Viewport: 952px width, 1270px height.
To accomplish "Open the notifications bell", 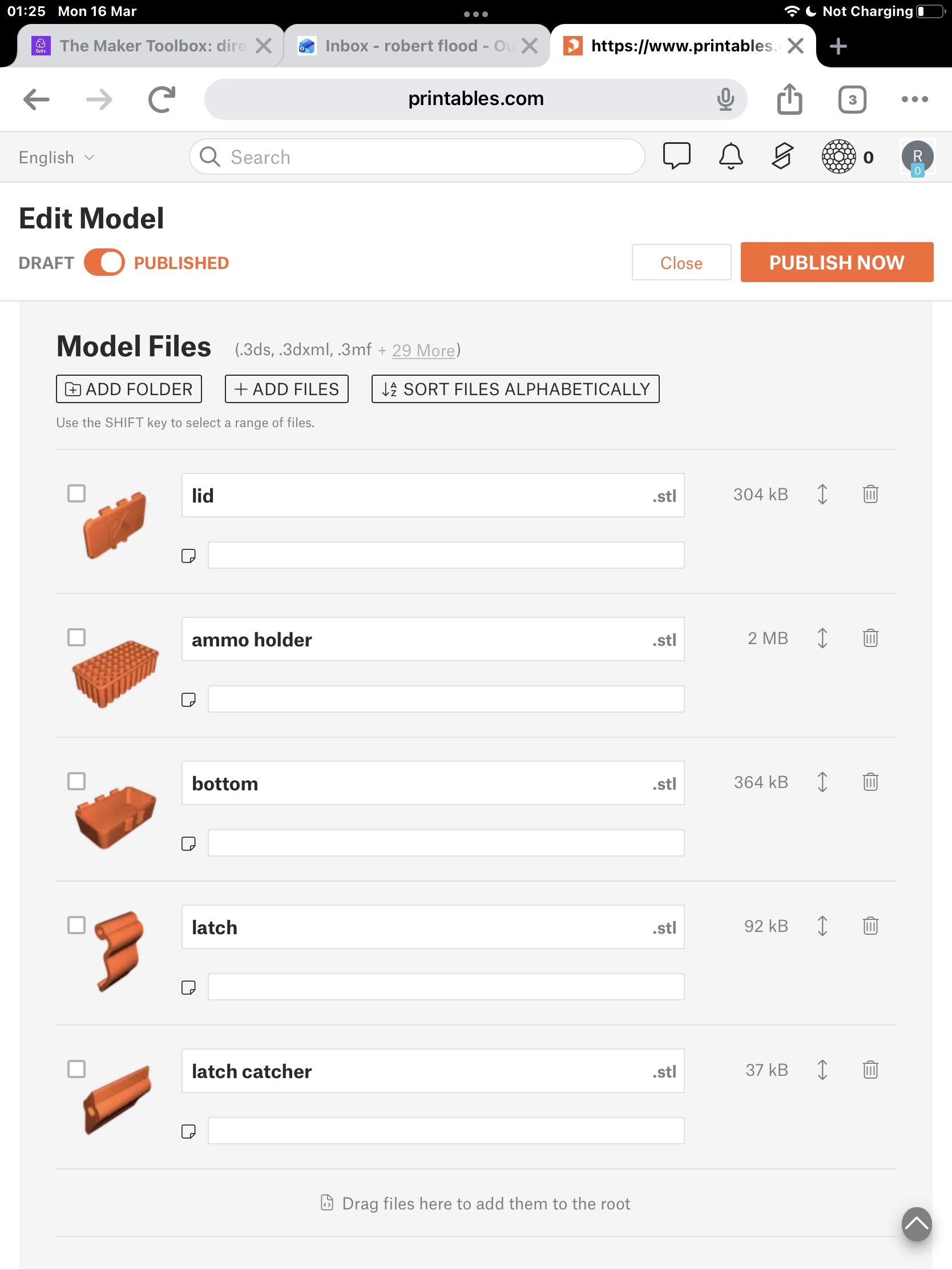I will 731,156.
